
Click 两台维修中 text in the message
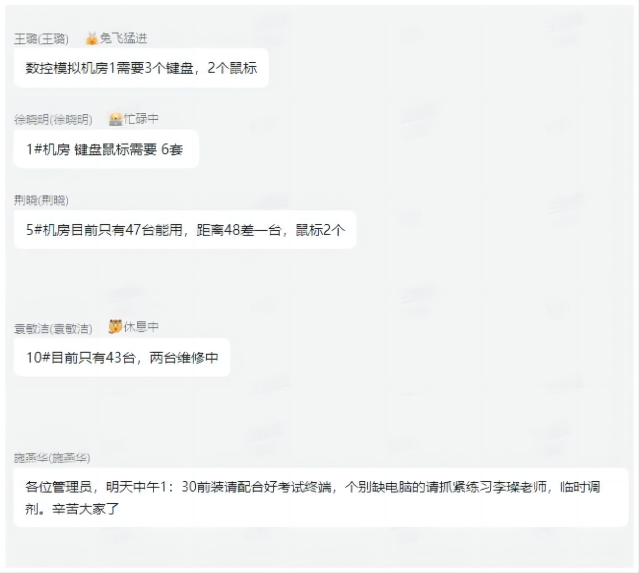[184, 357]
